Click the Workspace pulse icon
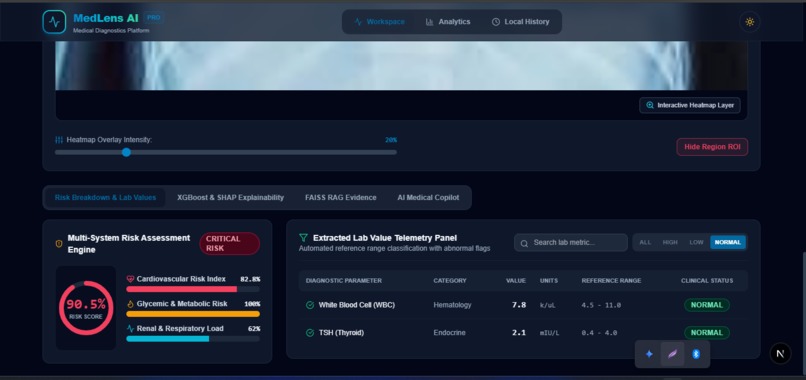Screen dimensions: 806x380 [358, 22]
